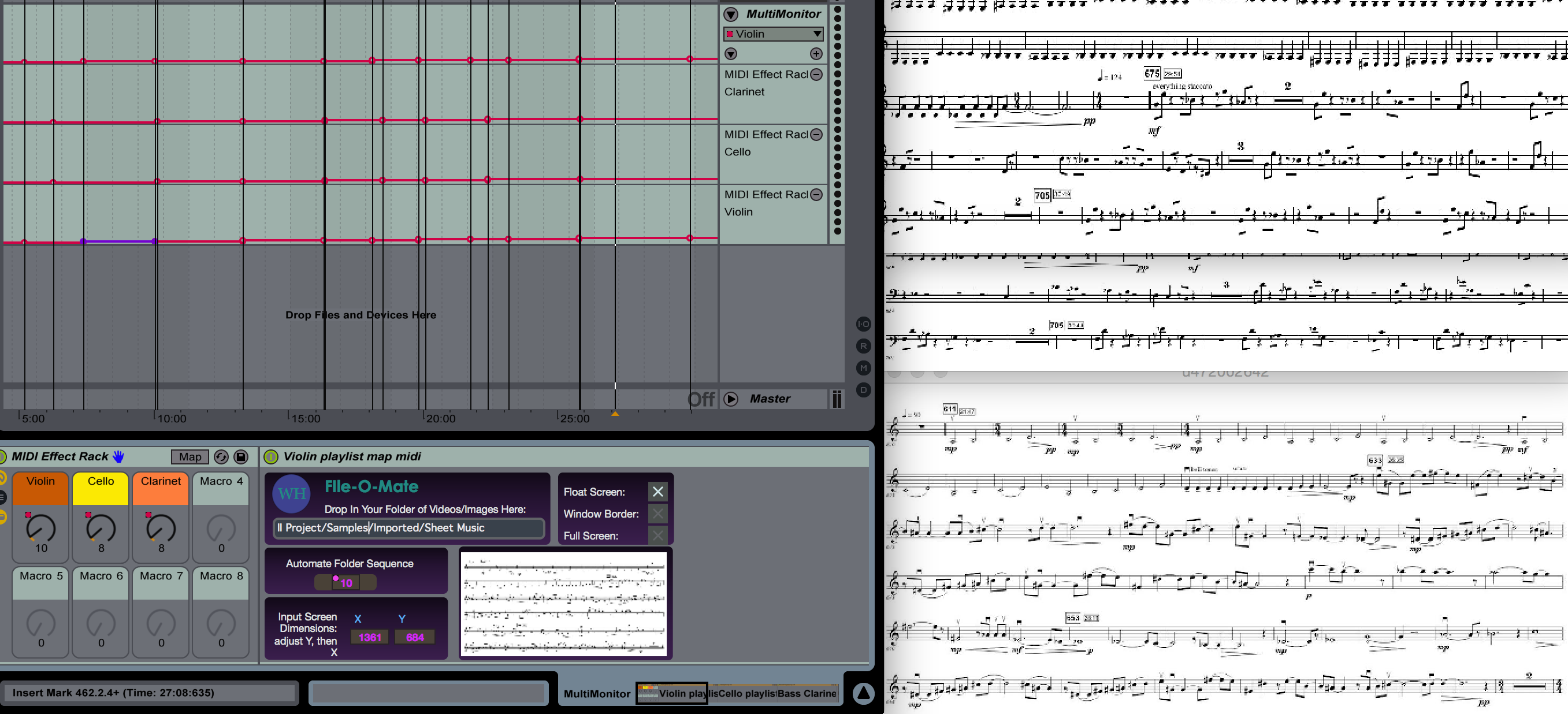Add new automation lane with plus icon
Image resolution: width=1568 pixels, height=714 pixels.
816,54
